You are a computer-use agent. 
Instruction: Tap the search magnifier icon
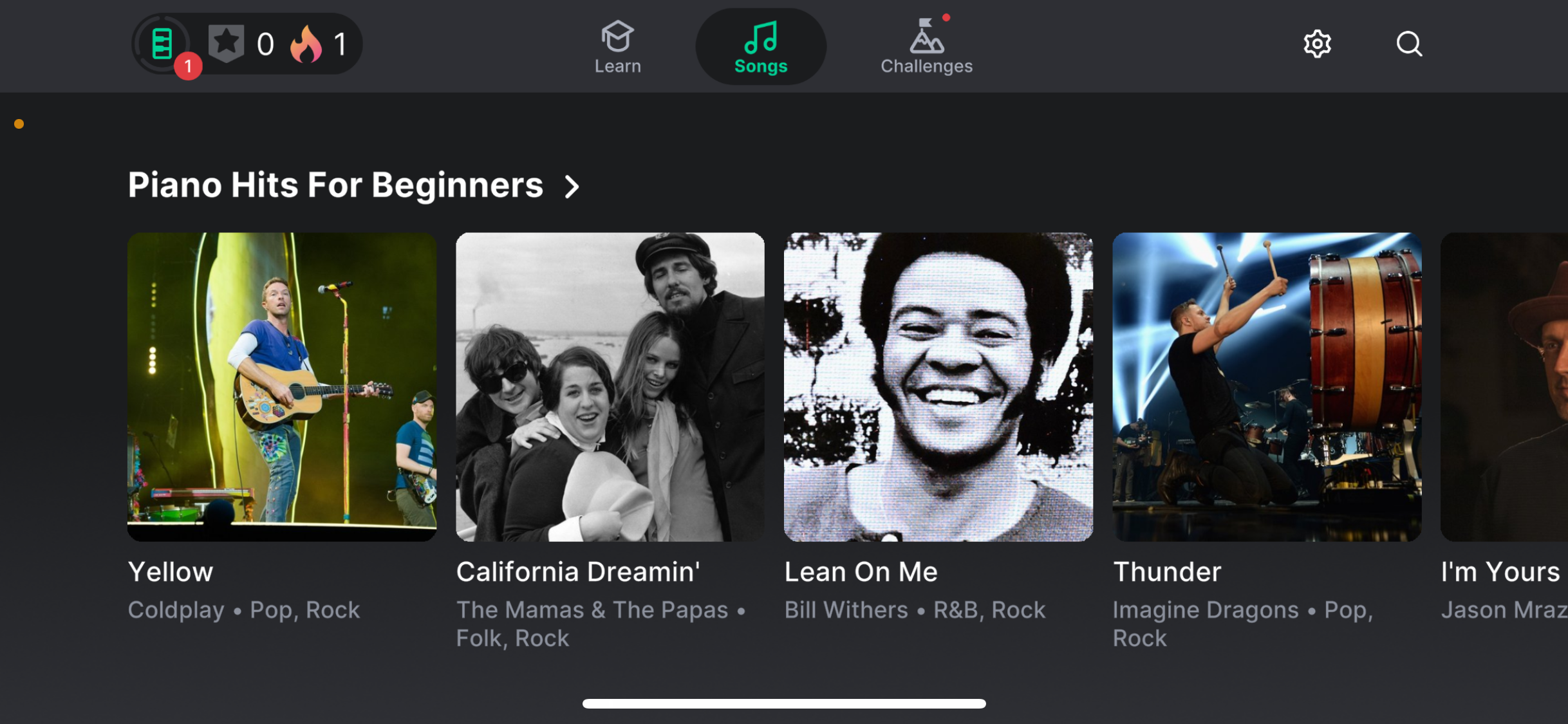tap(1409, 44)
